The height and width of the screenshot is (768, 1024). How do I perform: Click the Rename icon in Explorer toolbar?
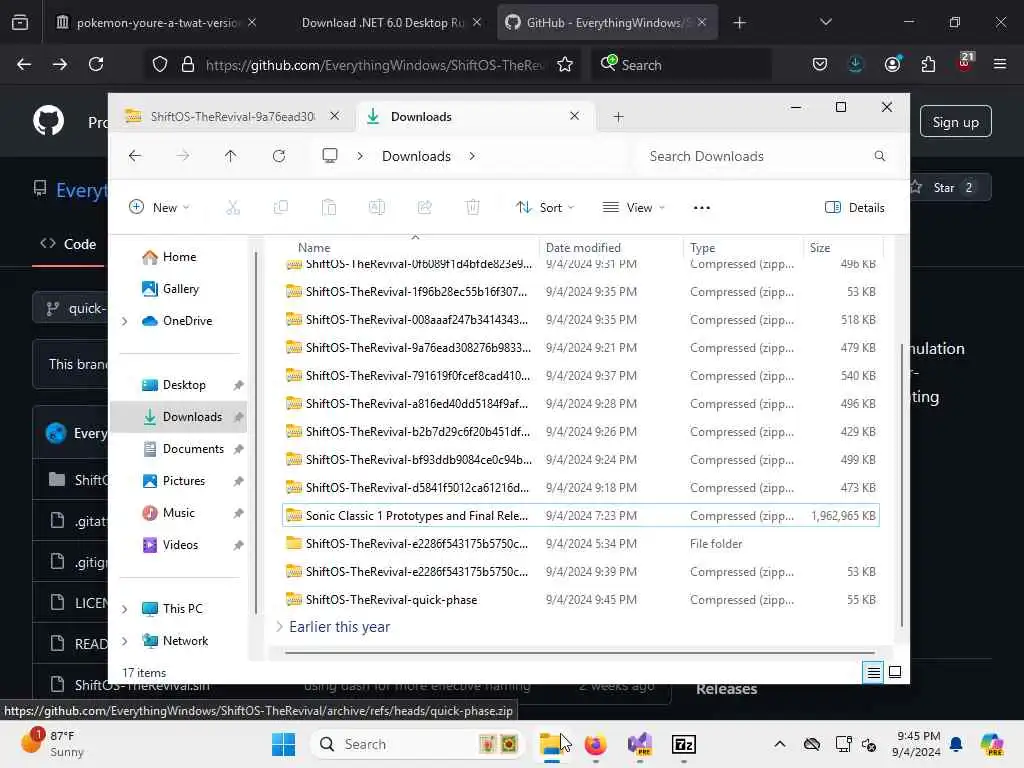click(x=377, y=208)
